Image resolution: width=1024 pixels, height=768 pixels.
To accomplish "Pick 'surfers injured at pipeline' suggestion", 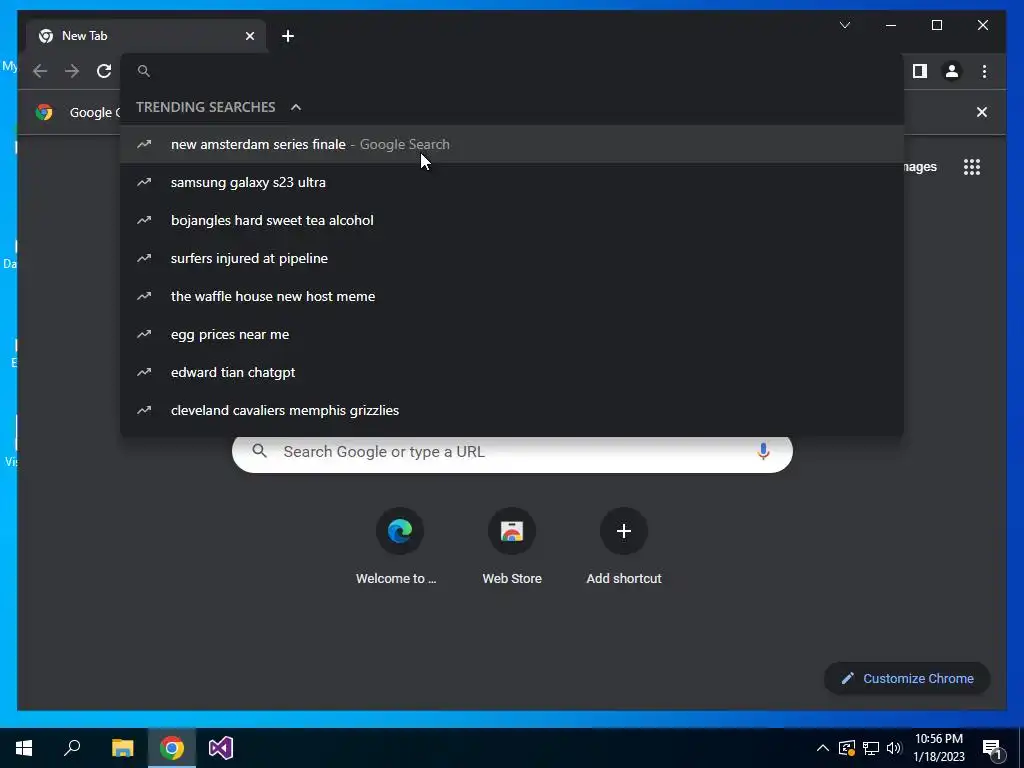I will [x=512, y=258].
